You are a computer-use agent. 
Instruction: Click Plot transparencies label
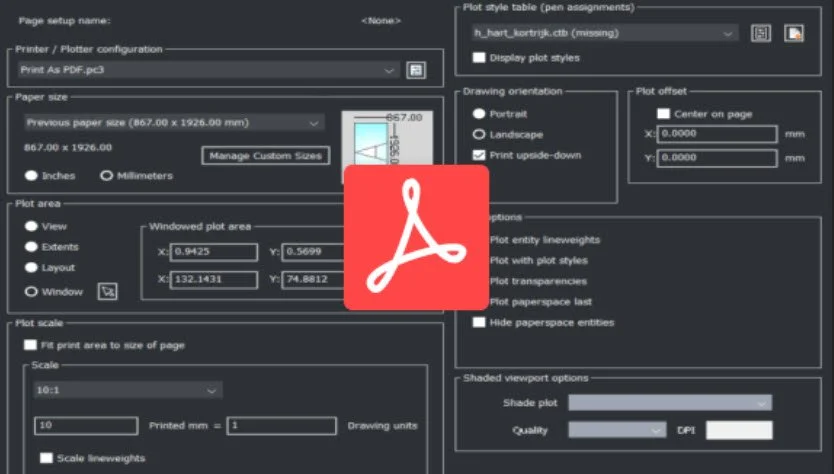coord(538,281)
